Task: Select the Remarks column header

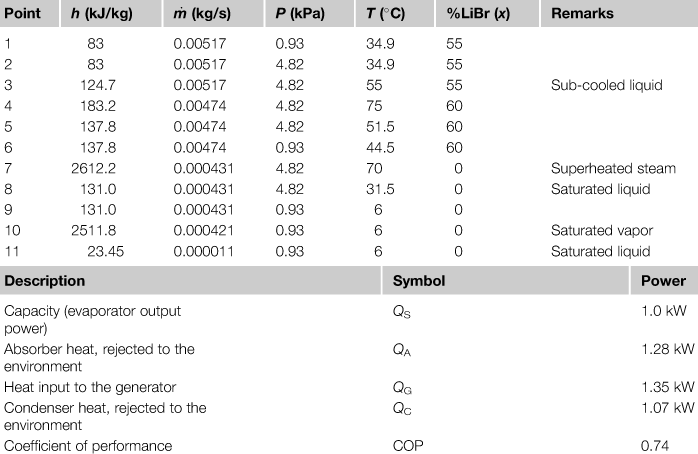Action: (582, 14)
